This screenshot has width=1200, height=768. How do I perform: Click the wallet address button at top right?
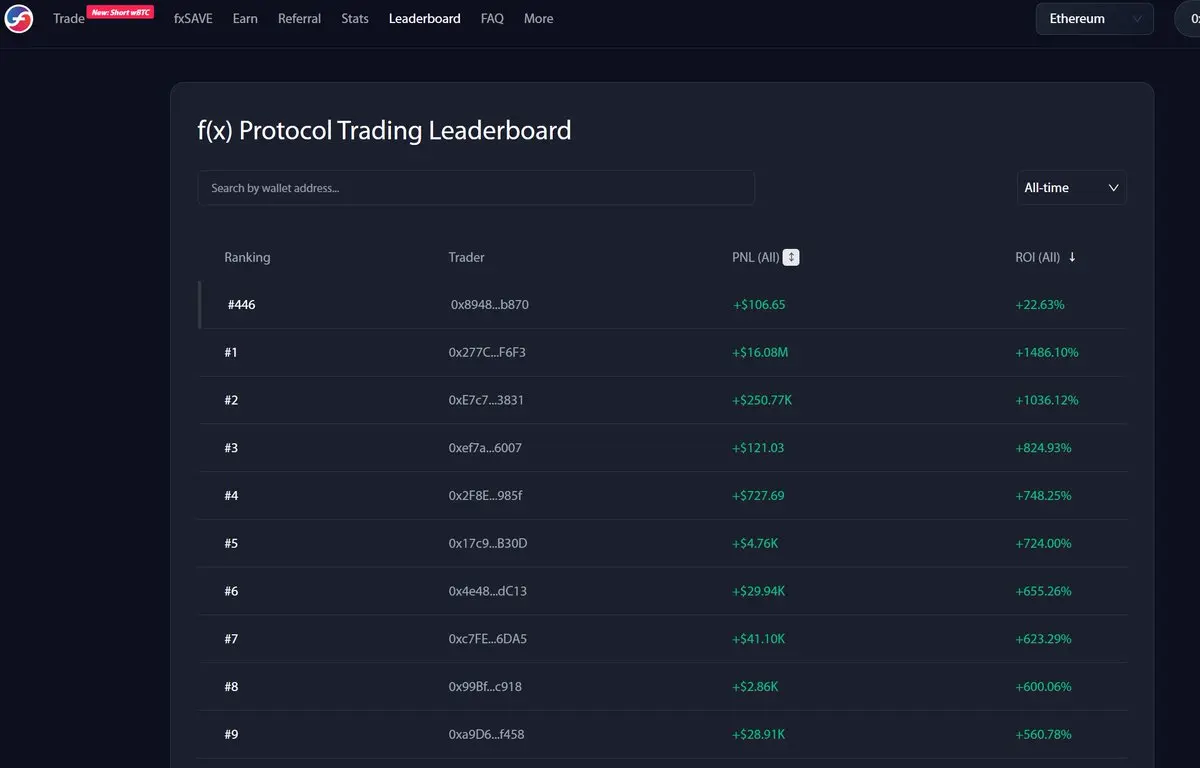[1187, 19]
